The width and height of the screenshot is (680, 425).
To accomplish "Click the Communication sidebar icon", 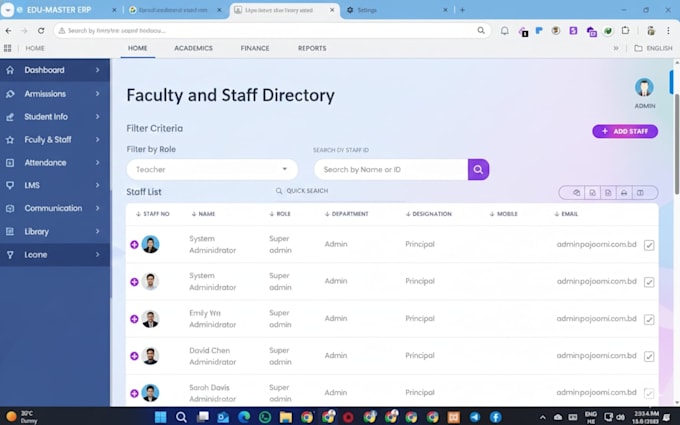I will [10, 209].
